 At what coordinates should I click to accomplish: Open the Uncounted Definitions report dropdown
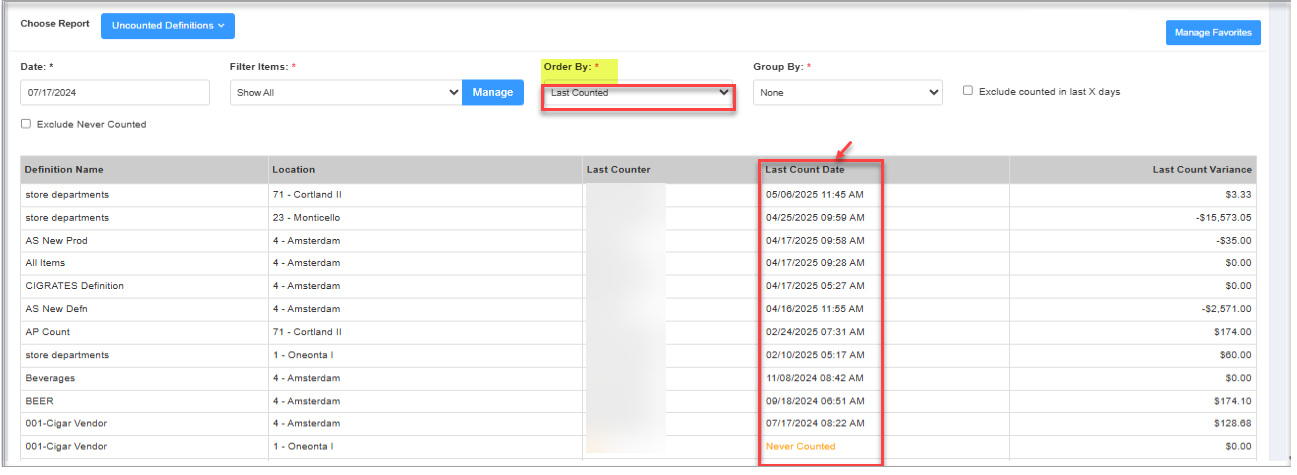(167, 25)
